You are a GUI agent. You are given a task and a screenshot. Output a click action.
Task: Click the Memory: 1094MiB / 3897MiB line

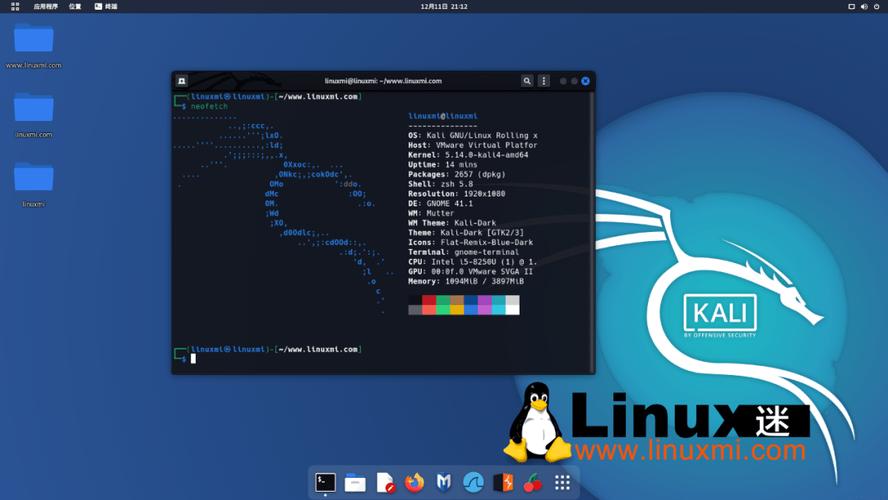(x=466, y=281)
